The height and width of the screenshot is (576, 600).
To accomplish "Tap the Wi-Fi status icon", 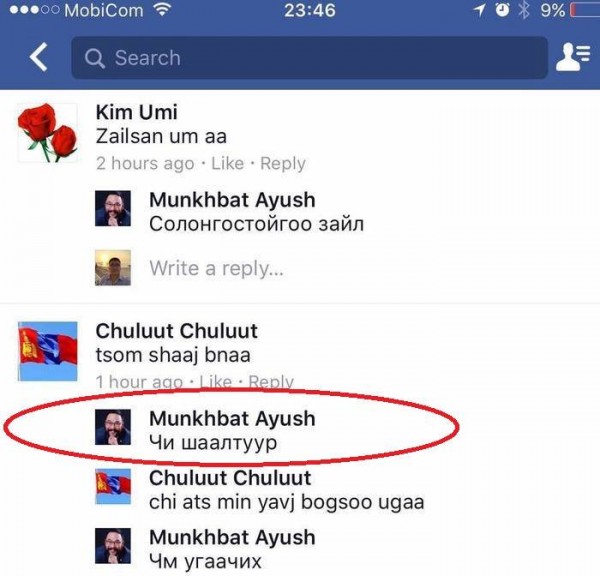I will tap(162, 10).
